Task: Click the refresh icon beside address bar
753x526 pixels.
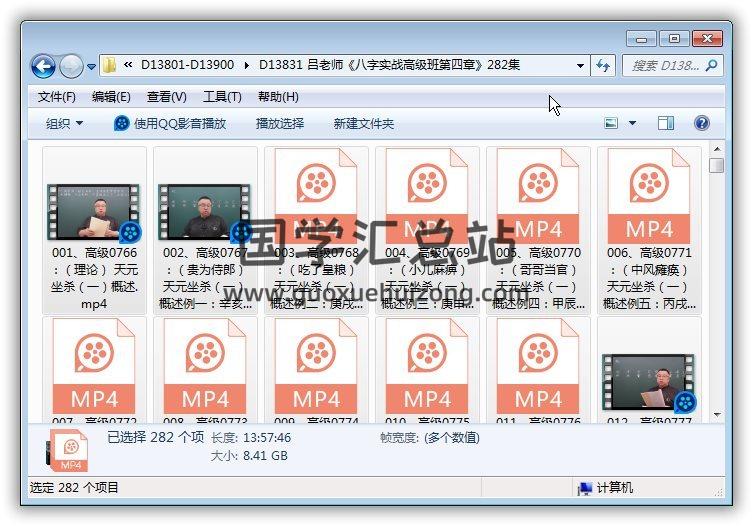Action: click(603, 66)
